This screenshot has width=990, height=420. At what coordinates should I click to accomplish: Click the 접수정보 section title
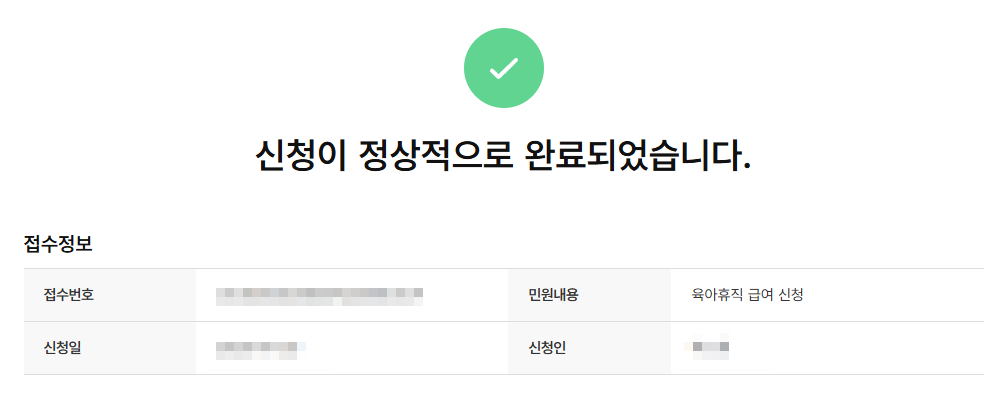coord(59,243)
